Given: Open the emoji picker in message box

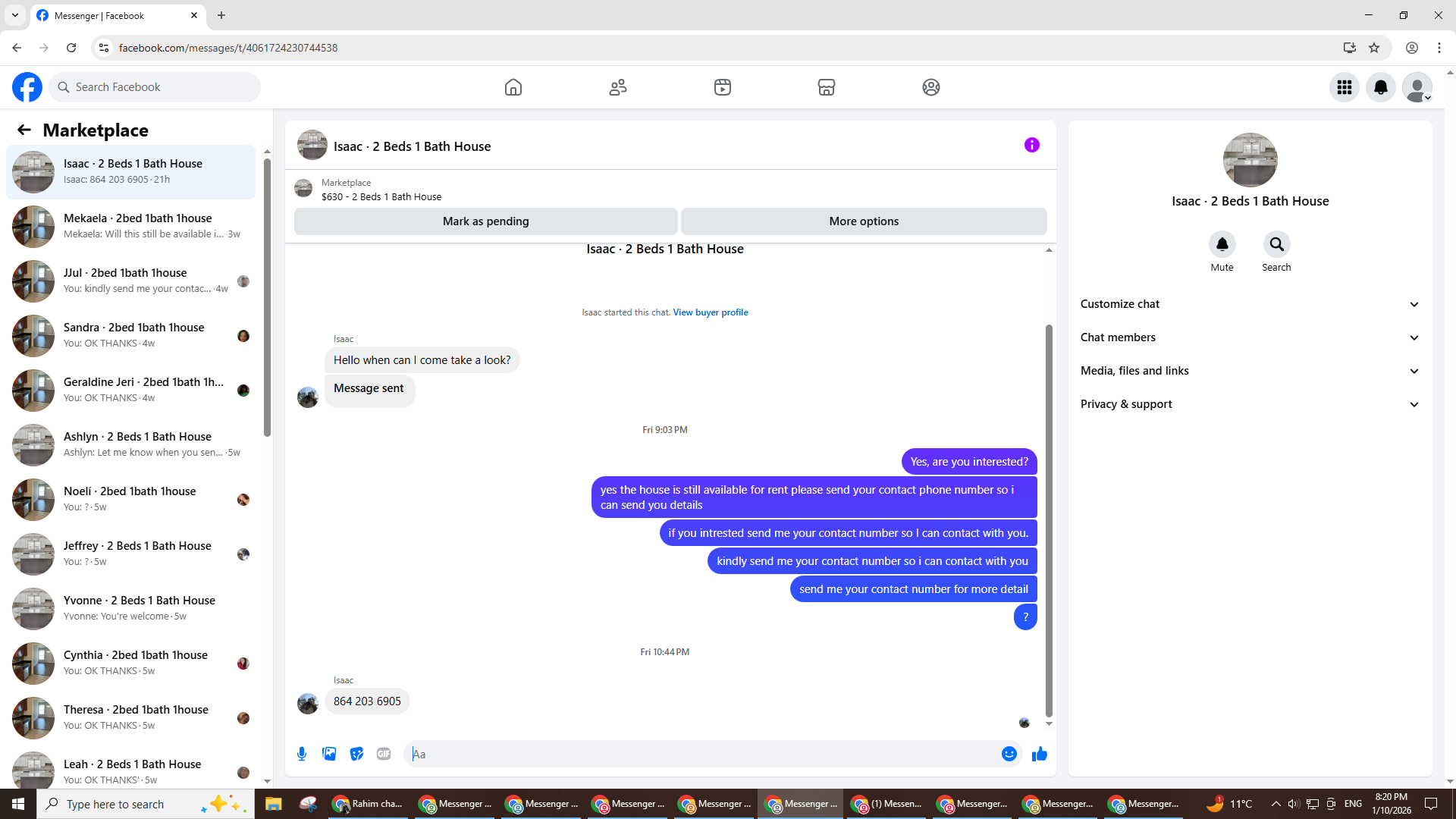Looking at the screenshot, I should (x=1009, y=754).
